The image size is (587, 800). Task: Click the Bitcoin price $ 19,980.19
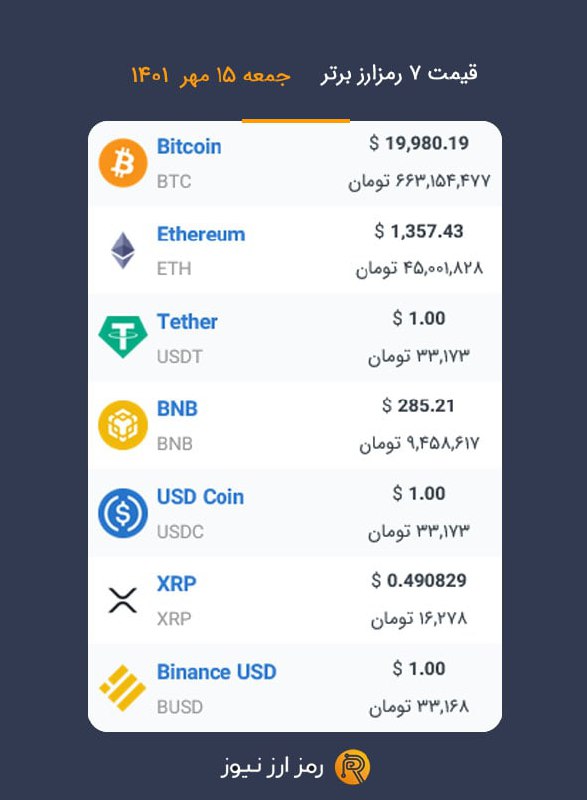tap(419, 143)
